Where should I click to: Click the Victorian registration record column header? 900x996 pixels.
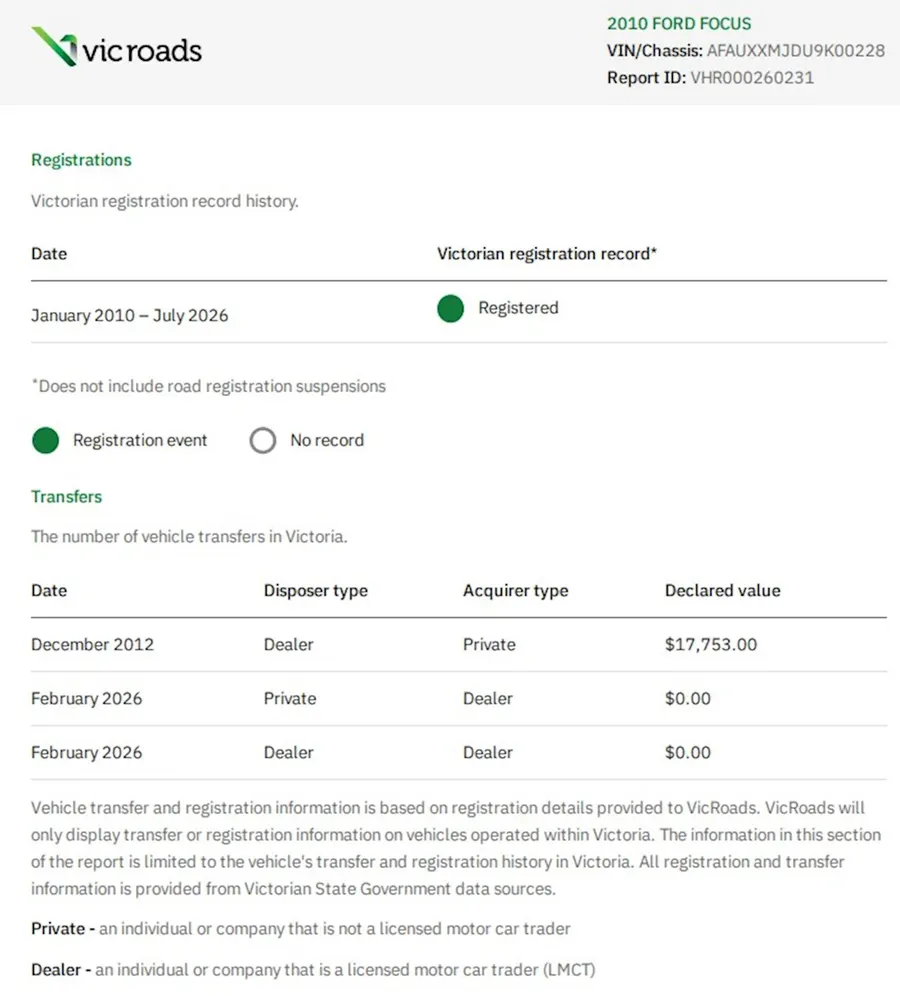[x=547, y=254]
